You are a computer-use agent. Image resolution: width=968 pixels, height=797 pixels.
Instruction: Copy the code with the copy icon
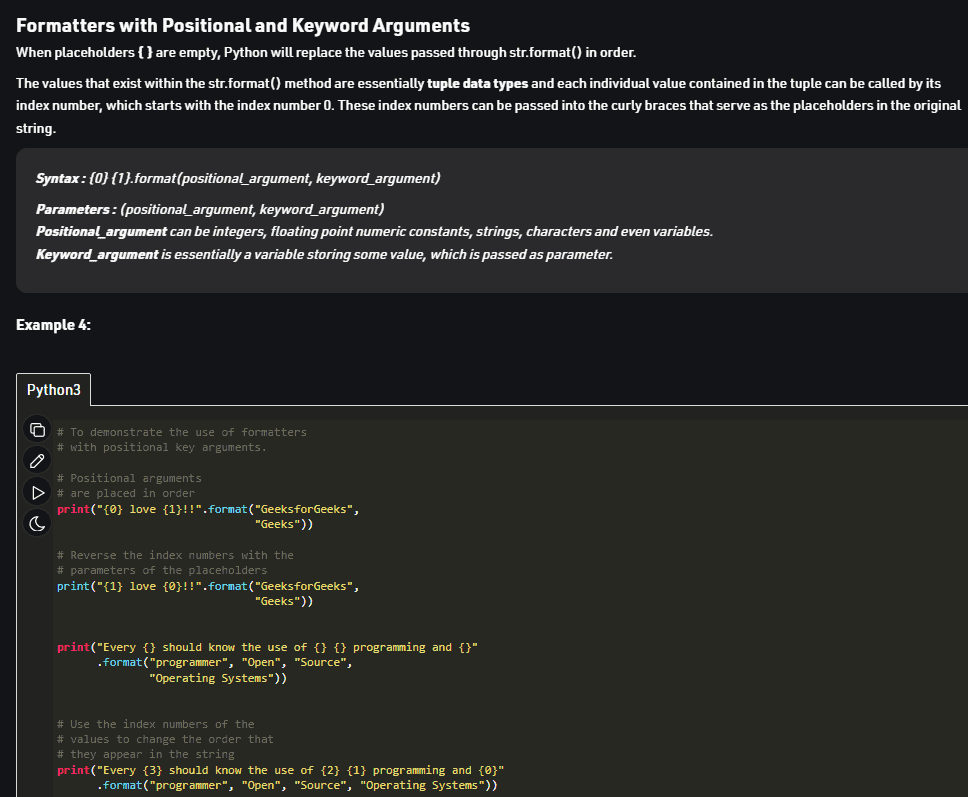click(x=37, y=429)
